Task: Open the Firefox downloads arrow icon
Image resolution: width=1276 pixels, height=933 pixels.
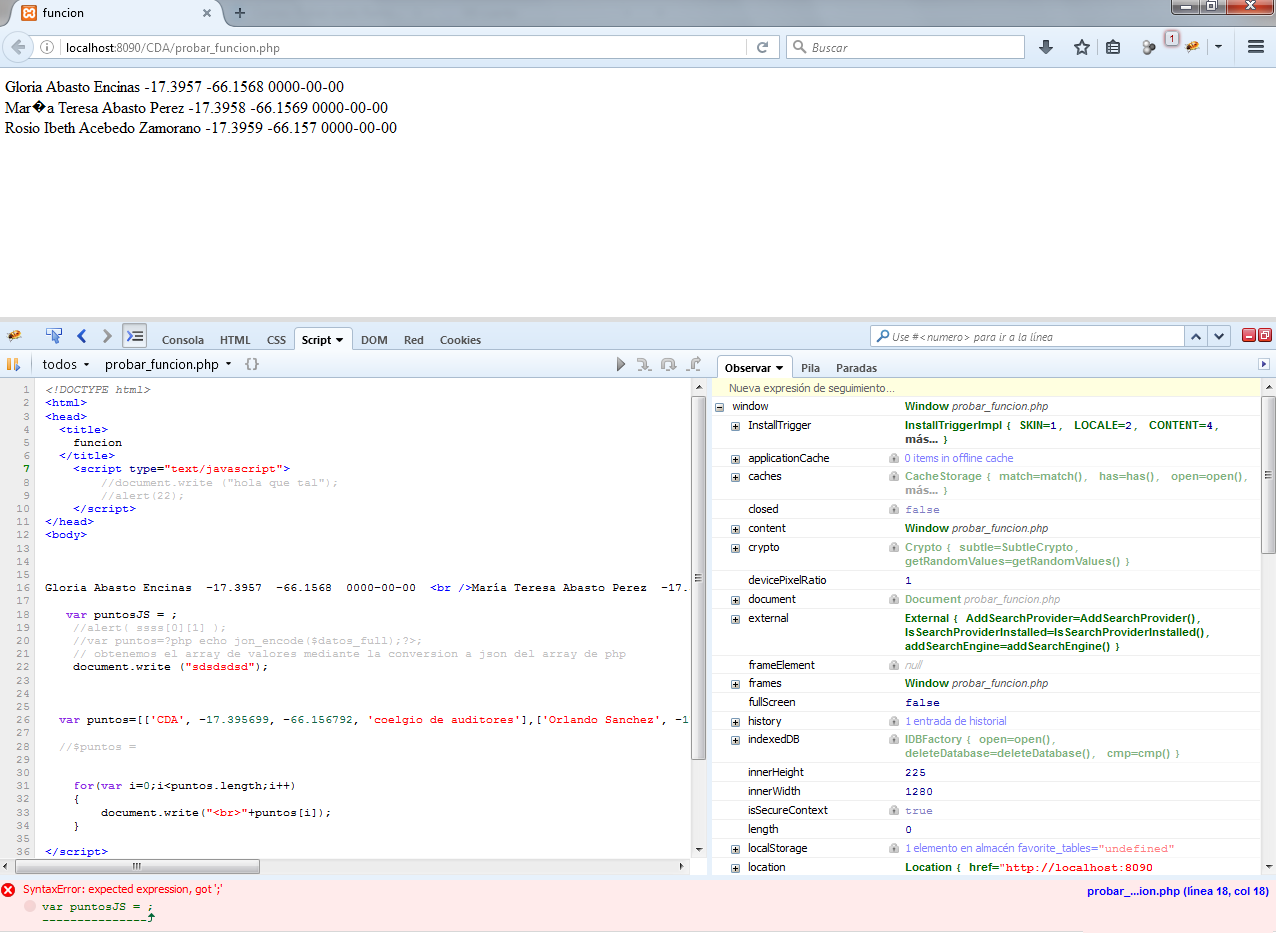Action: pos(1046,47)
